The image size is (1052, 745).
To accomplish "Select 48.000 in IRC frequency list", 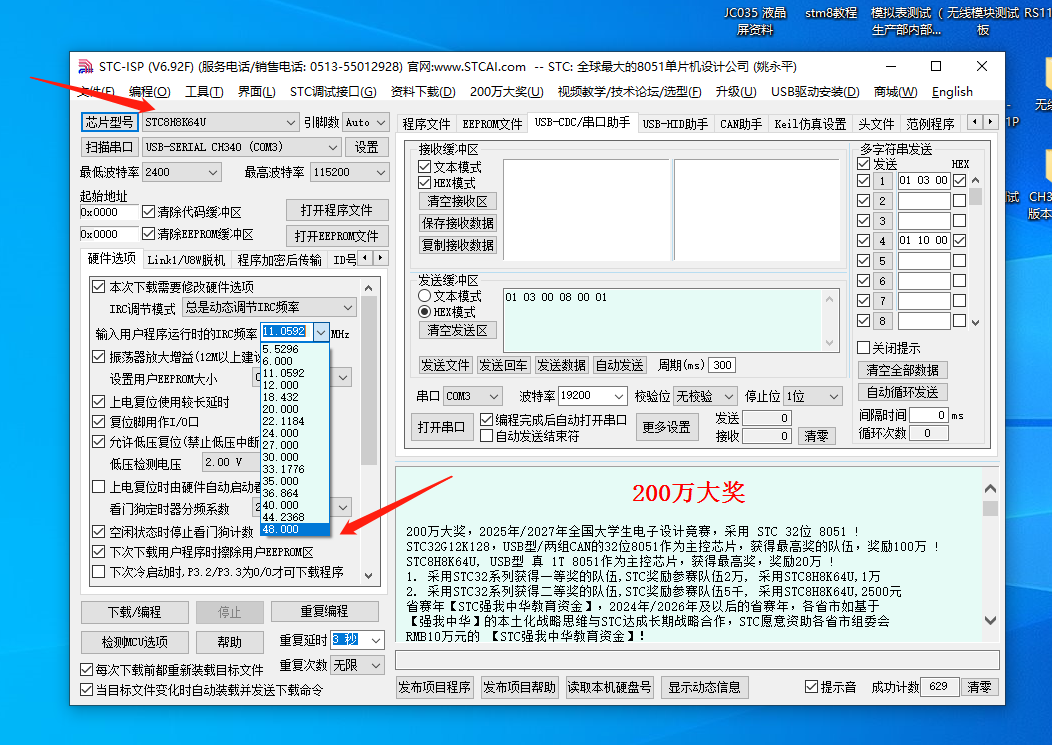I will pyautogui.click(x=295, y=530).
